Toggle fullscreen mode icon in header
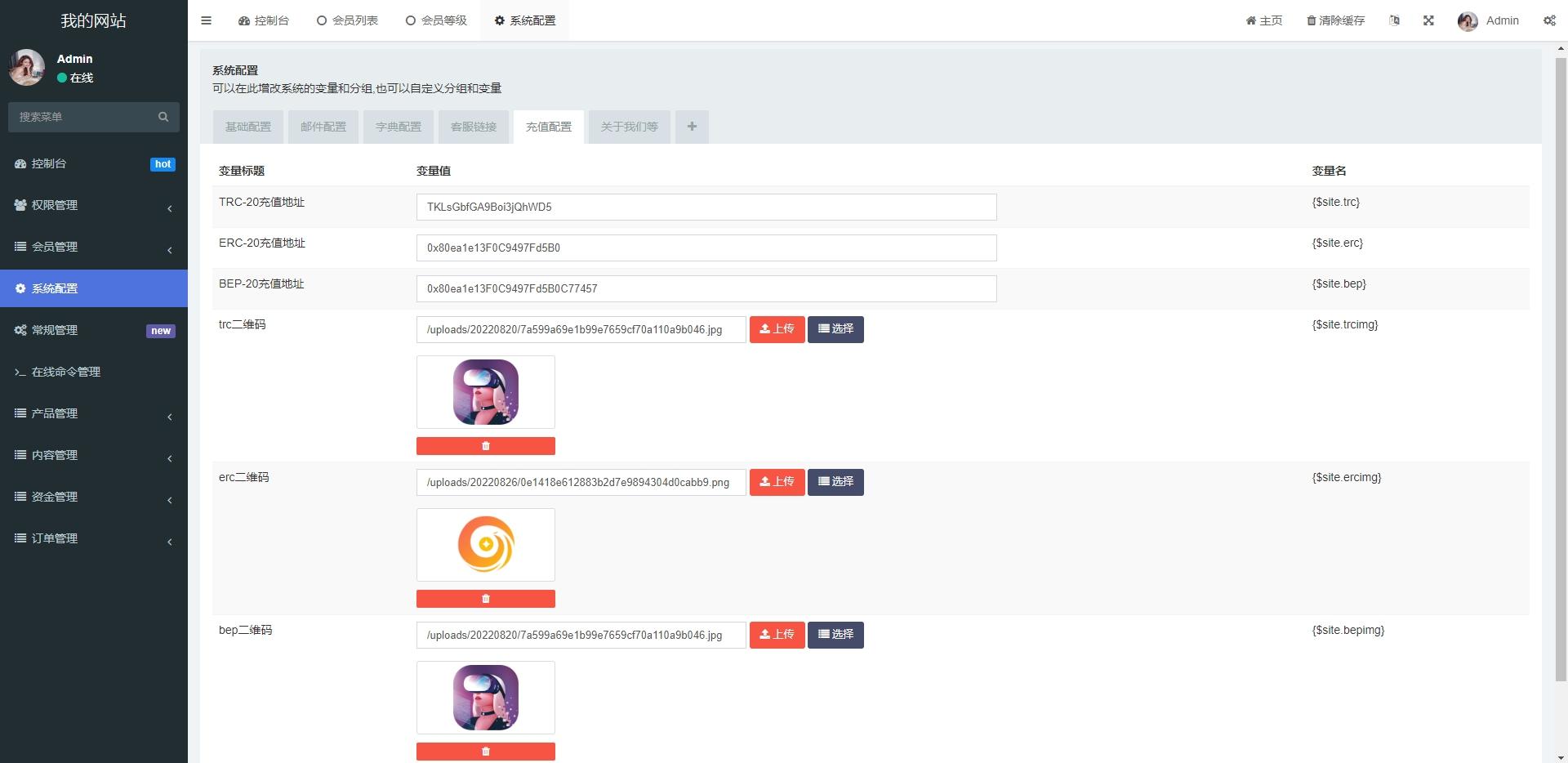This screenshot has height=763, width=1568. [x=1428, y=20]
